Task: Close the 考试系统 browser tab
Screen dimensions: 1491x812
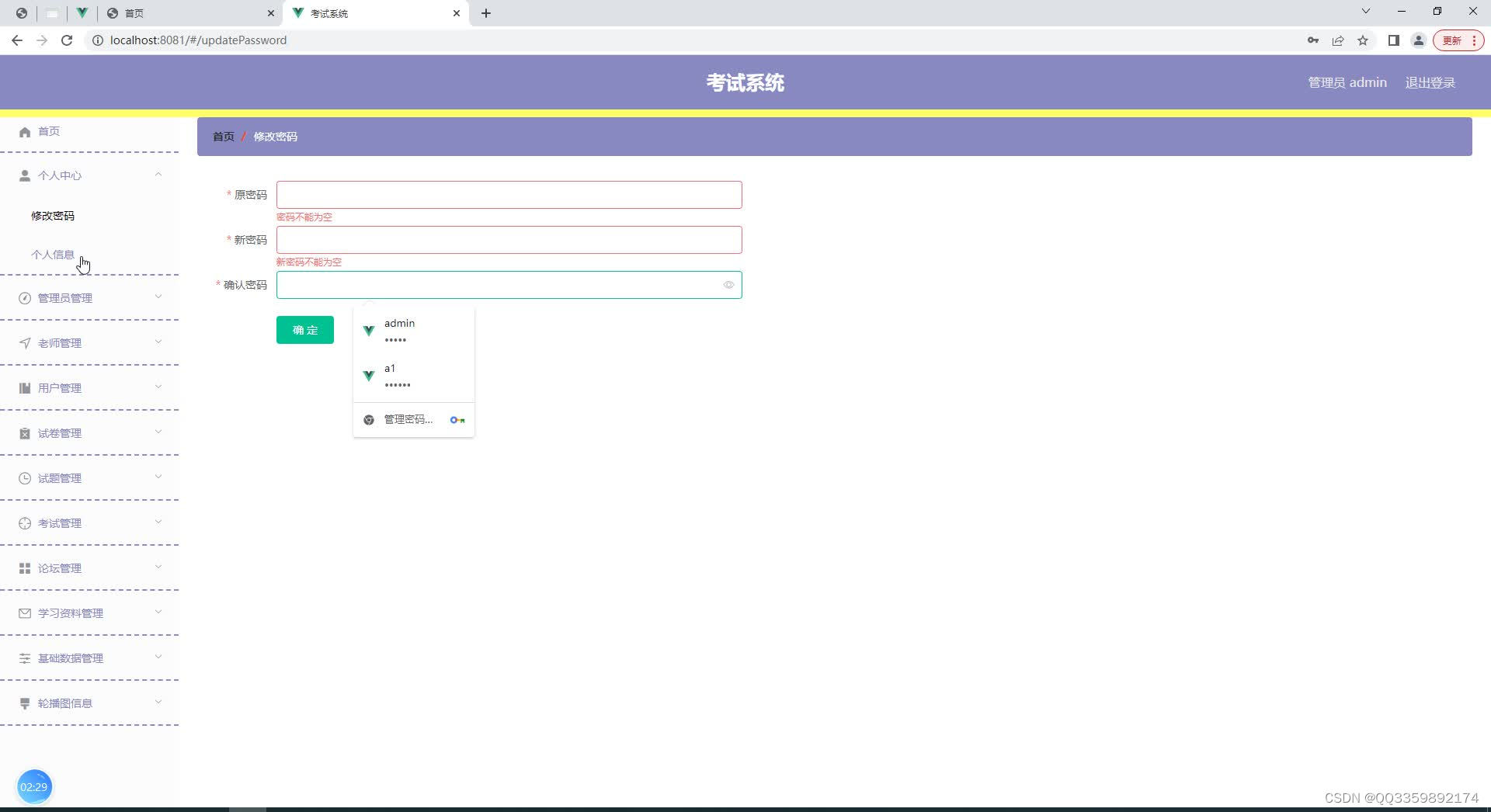Action: pyautogui.click(x=457, y=13)
